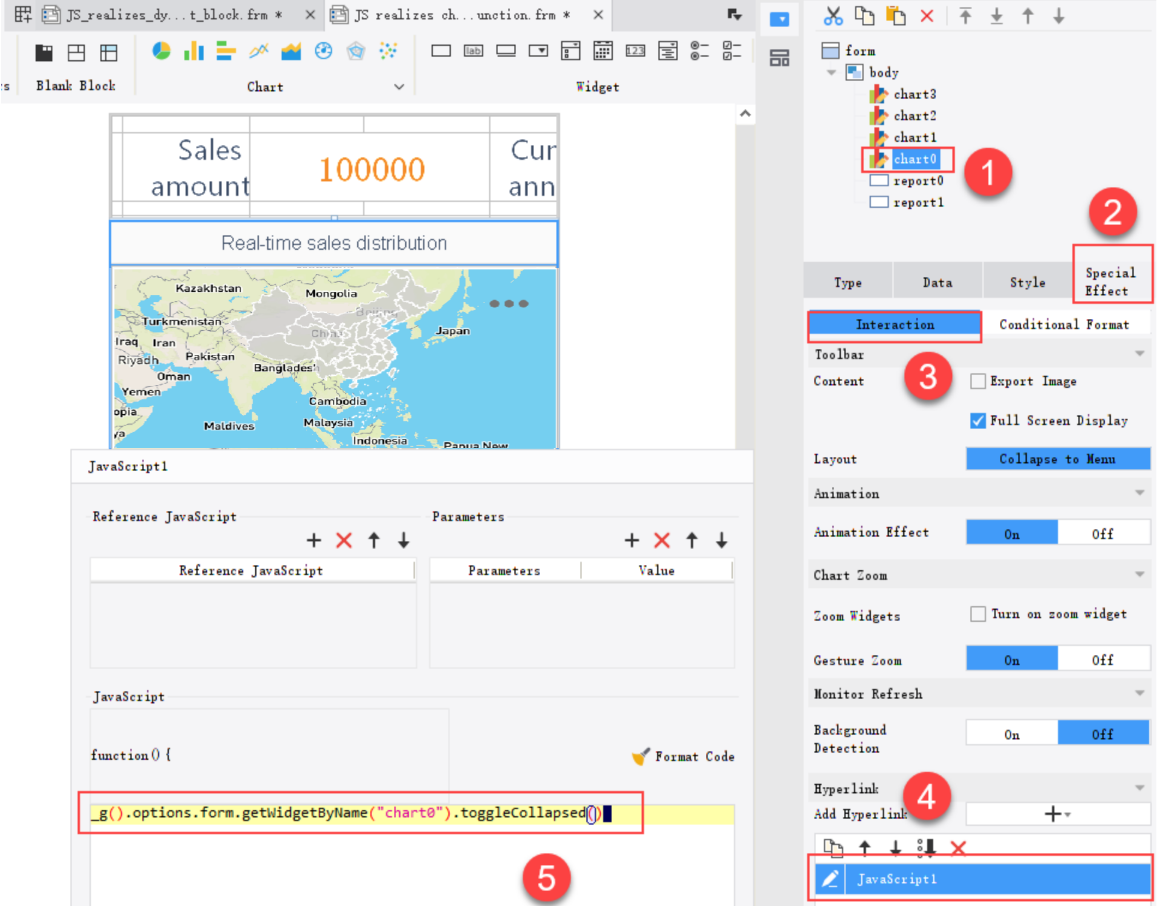
Task: Open the Conditional Format tab
Action: (1064, 324)
